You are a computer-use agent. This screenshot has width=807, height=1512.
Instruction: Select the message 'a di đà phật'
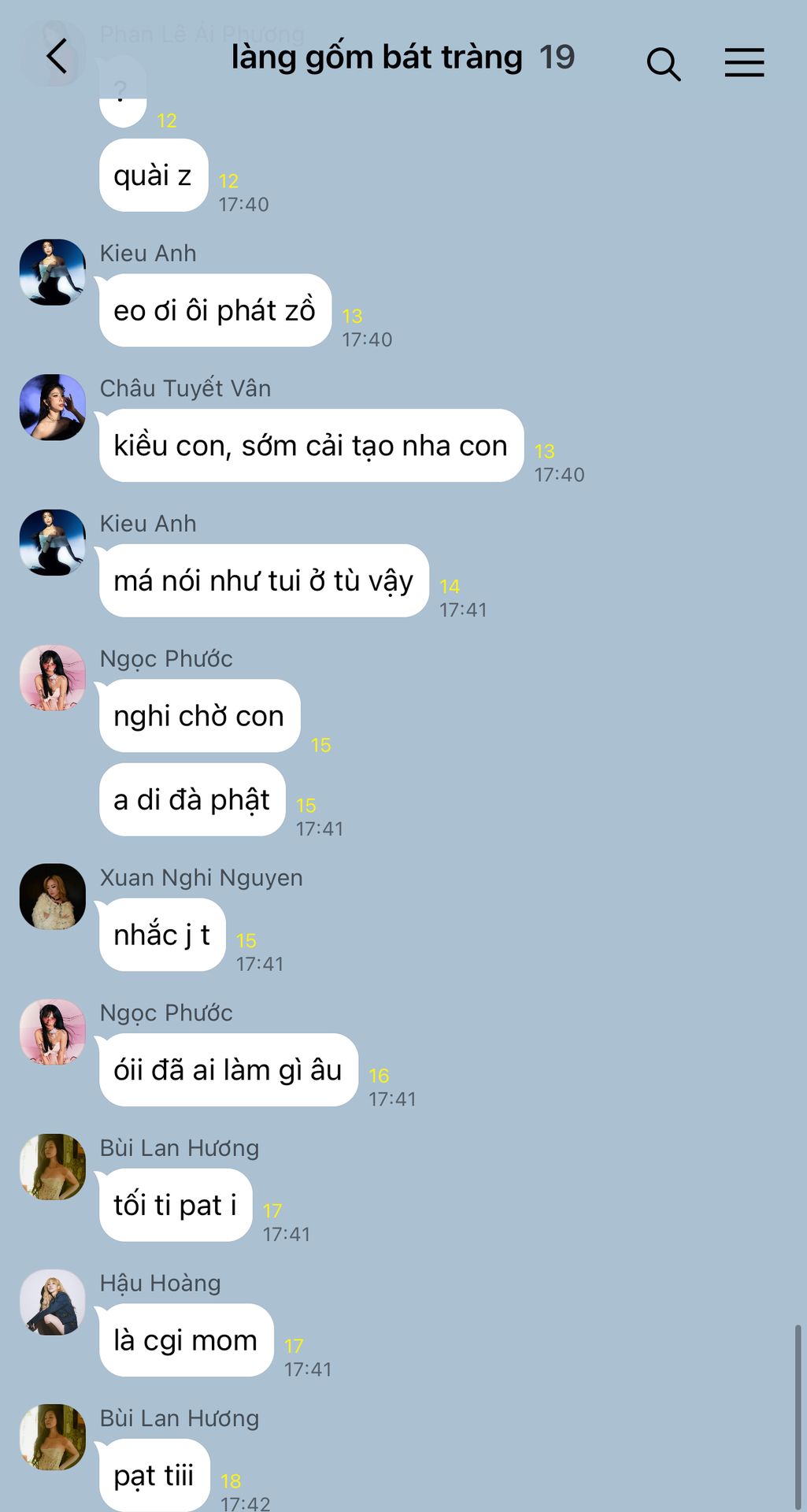[x=192, y=799]
